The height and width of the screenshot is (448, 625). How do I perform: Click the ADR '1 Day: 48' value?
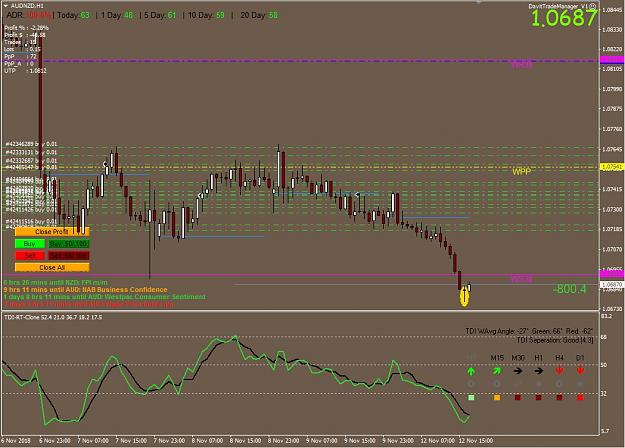point(117,15)
